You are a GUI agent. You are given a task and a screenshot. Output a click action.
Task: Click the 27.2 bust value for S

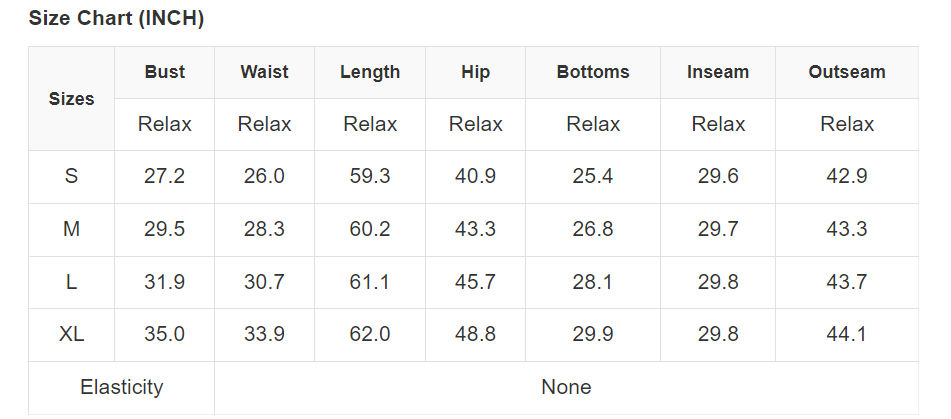(164, 176)
